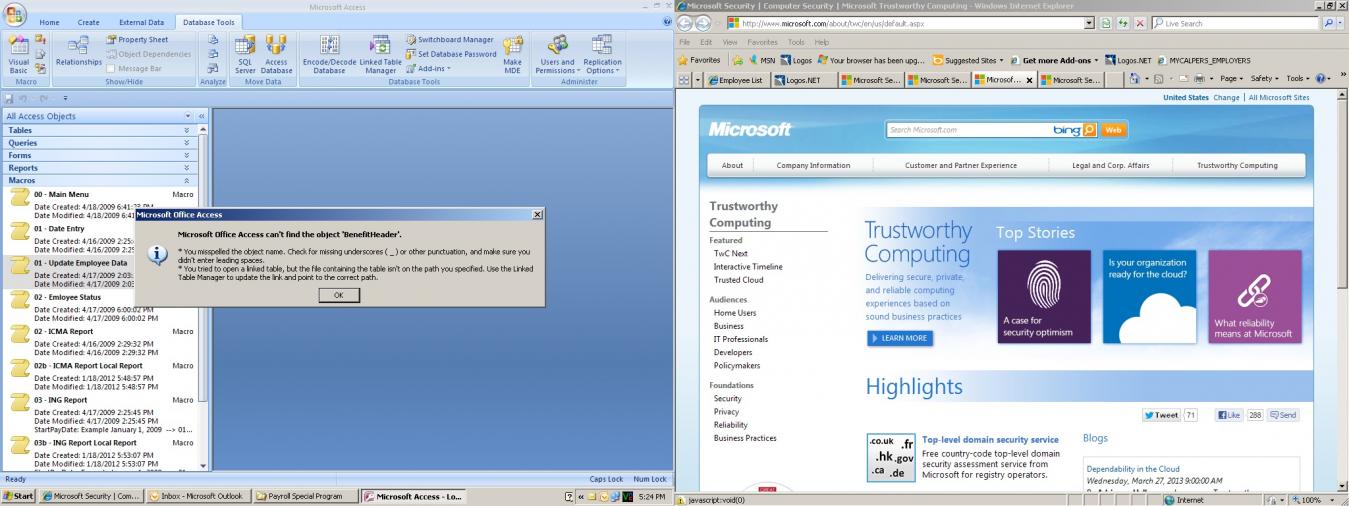The width and height of the screenshot is (1349, 506).
Task: Open the Favorites menu in the IE menu bar
Action: (762, 42)
